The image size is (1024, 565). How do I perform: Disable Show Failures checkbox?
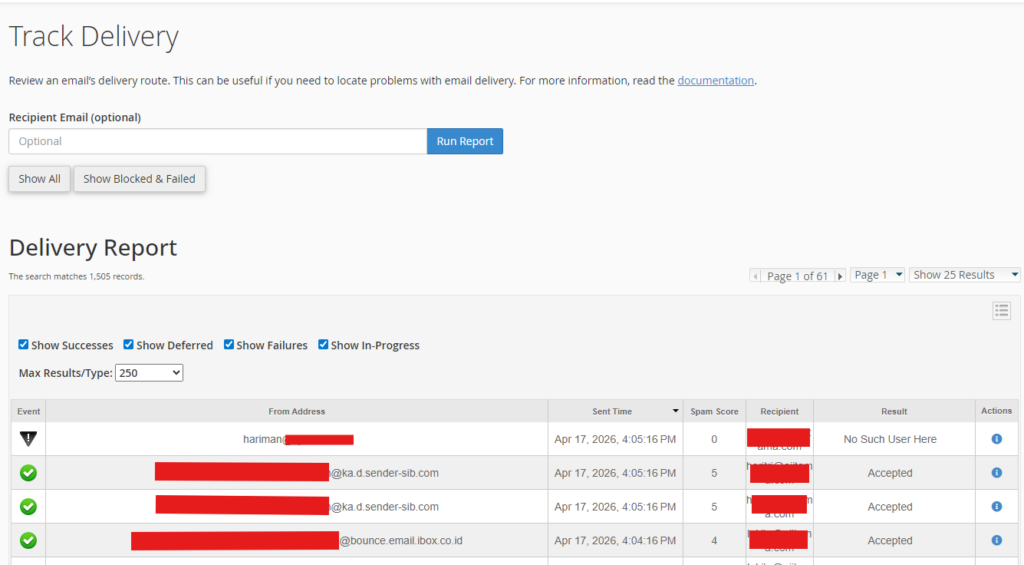coord(229,345)
